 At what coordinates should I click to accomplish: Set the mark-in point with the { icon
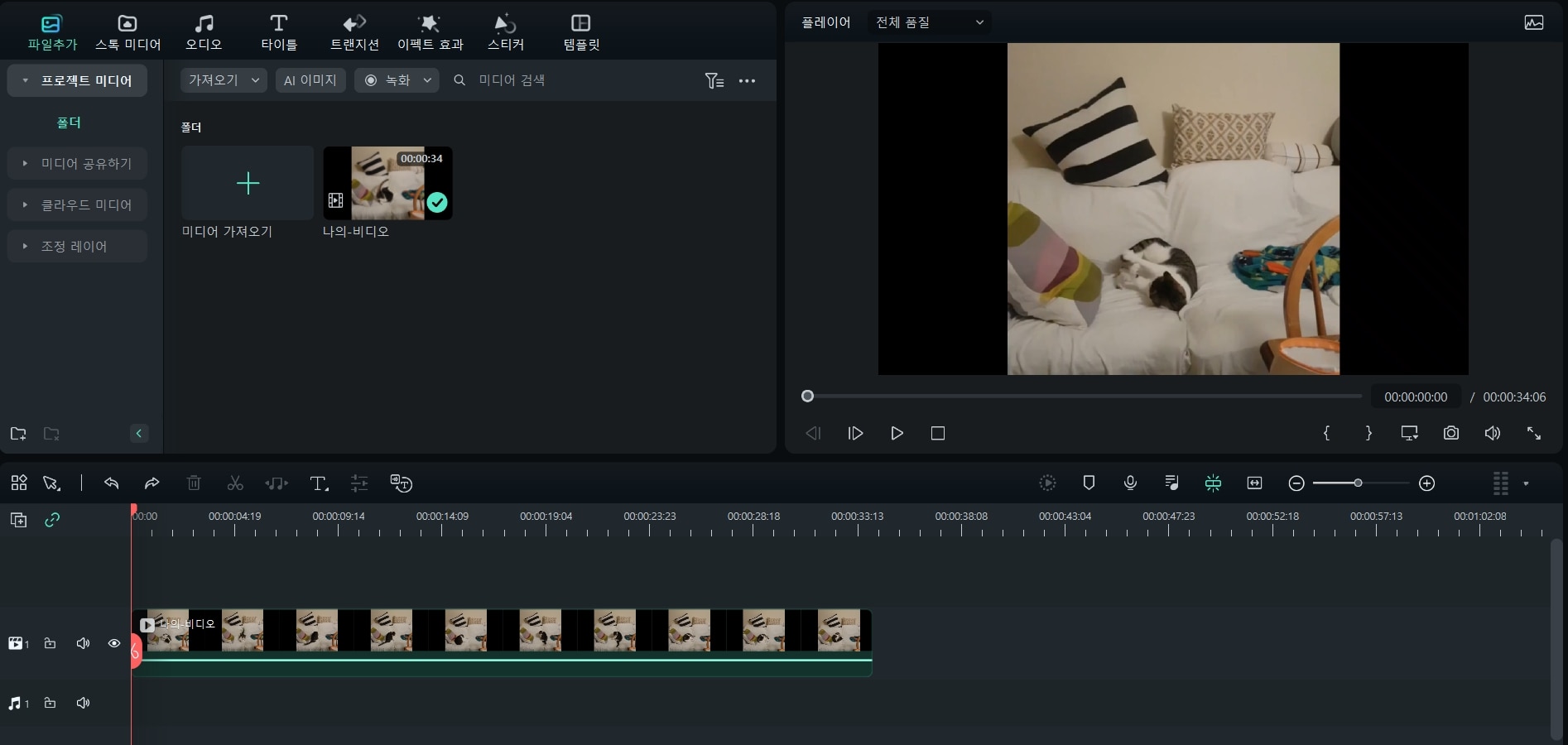pos(1326,433)
